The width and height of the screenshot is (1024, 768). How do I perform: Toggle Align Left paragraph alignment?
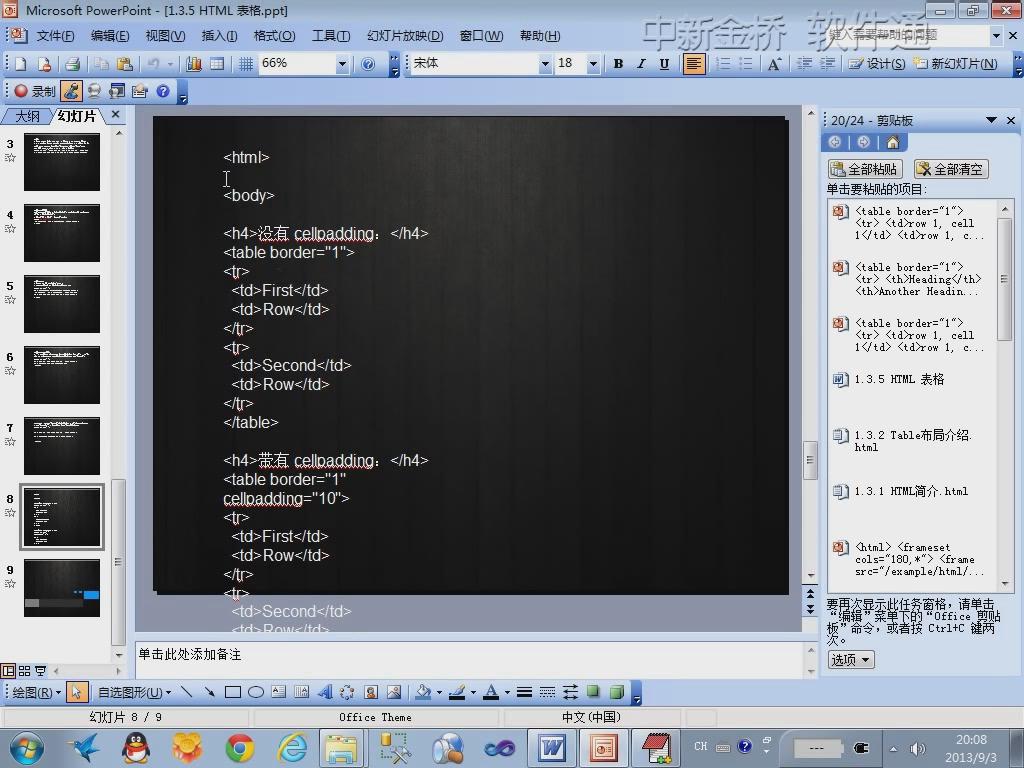tap(694, 64)
